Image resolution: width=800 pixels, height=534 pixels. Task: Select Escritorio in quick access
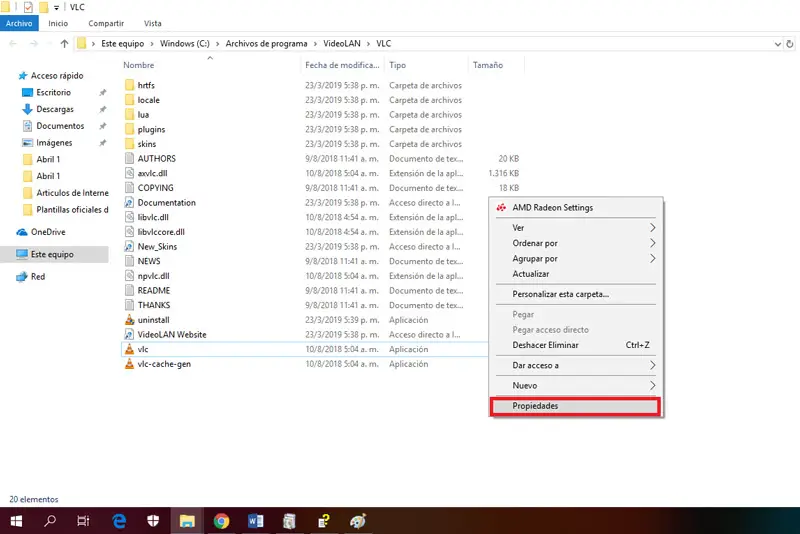[x=54, y=92]
